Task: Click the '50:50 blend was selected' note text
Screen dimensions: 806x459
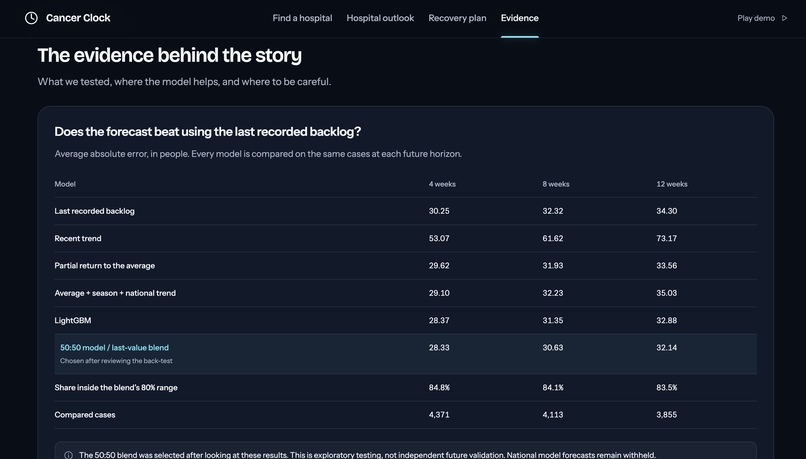Action: tap(367, 455)
